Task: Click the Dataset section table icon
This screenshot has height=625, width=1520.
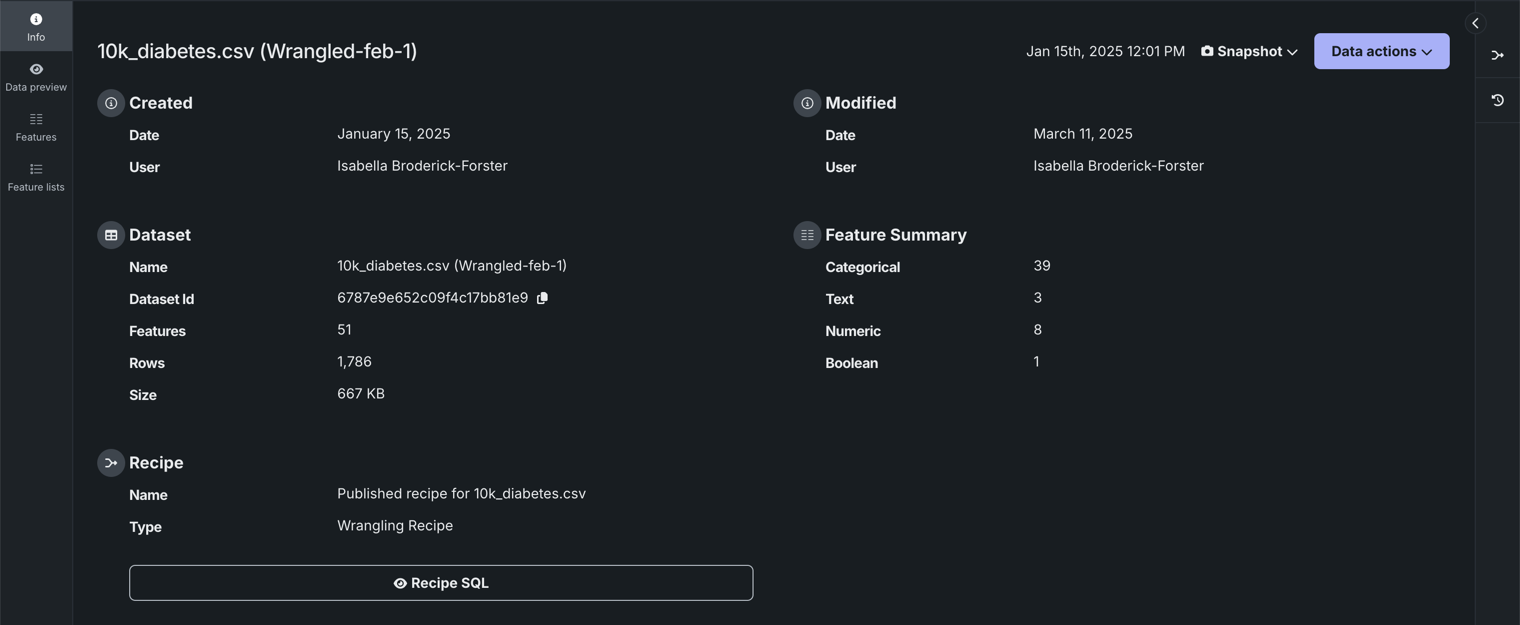Action: coord(111,235)
